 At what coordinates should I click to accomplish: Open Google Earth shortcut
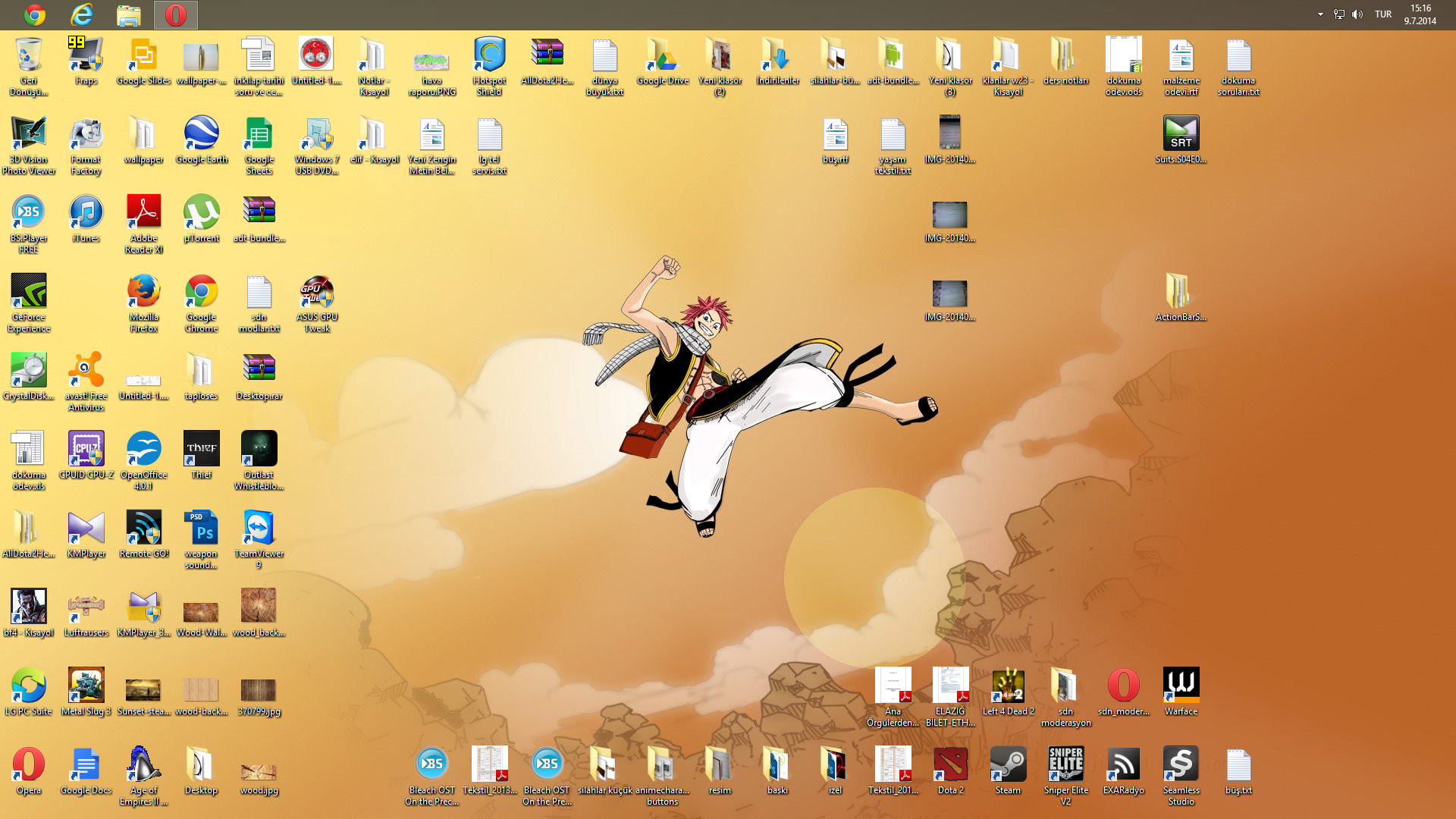pyautogui.click(x=202, y=140)
